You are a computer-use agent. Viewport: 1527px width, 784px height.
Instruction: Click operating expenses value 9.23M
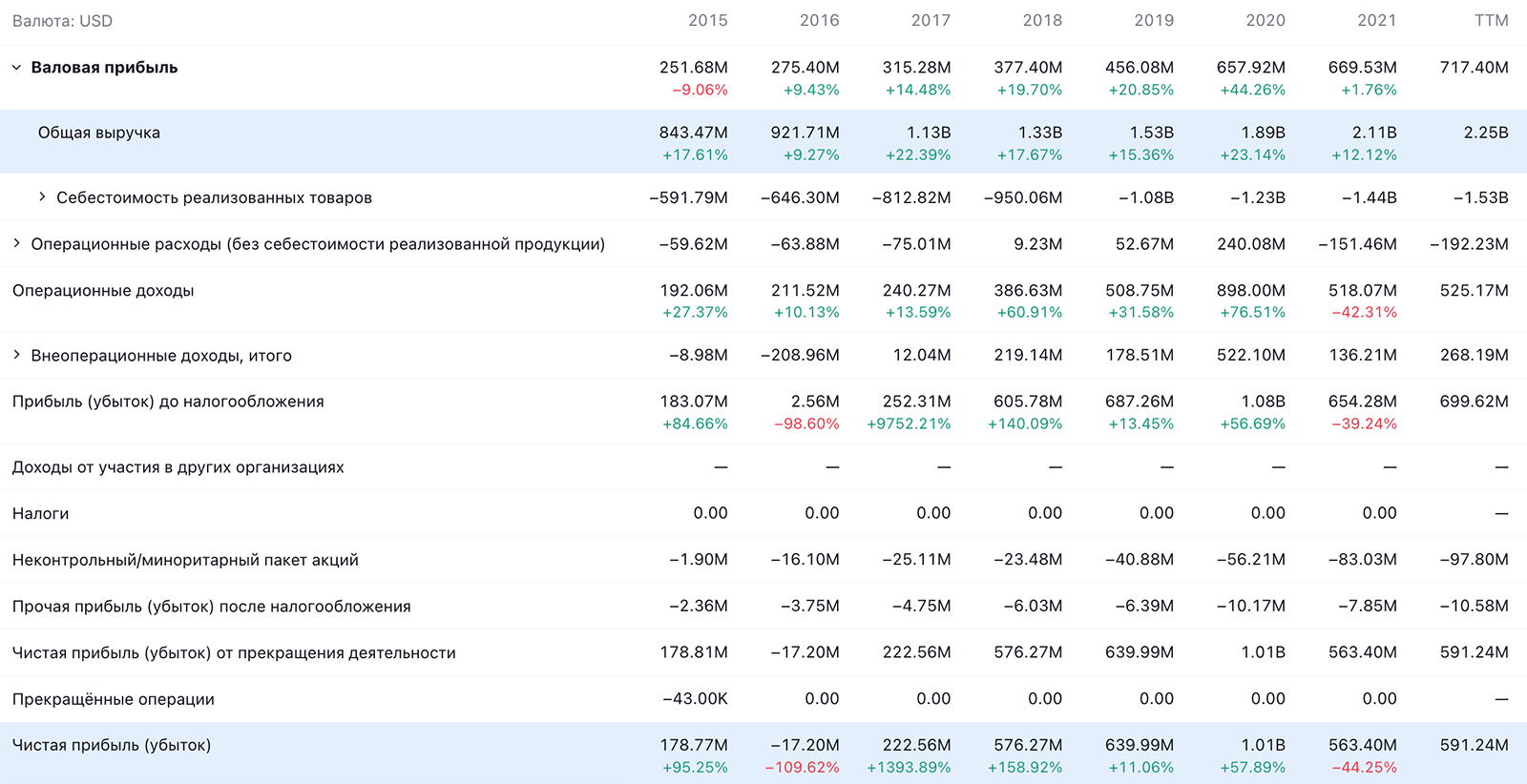[x=1038, y=244]
